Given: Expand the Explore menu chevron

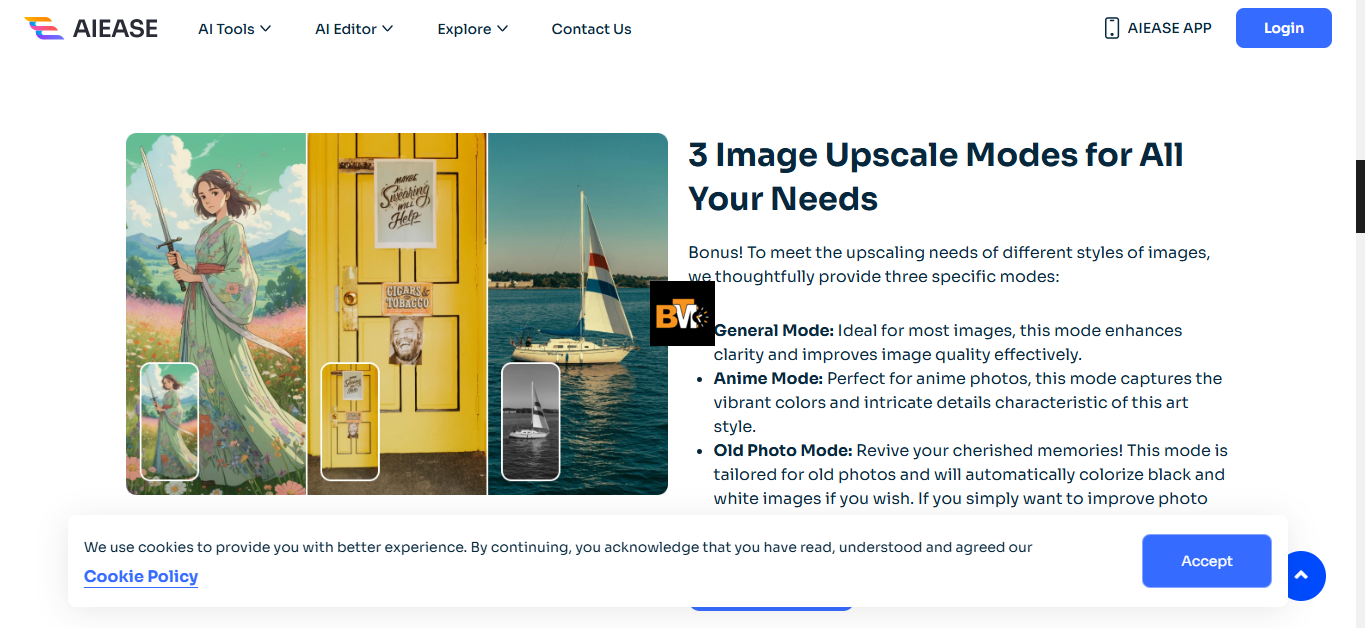Looking at the screenshot, I should coord(502,29).
